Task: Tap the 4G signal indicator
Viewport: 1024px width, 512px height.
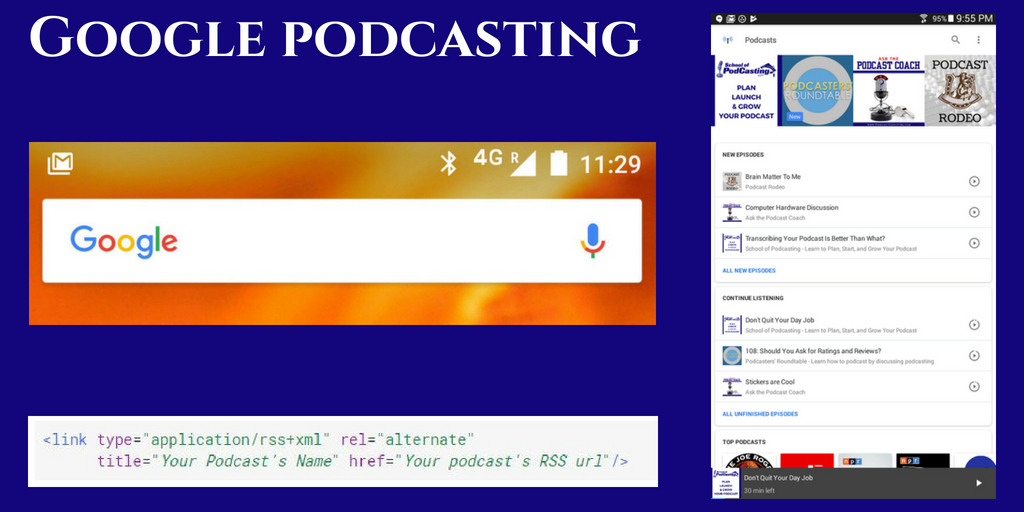Action: (505, 163)
